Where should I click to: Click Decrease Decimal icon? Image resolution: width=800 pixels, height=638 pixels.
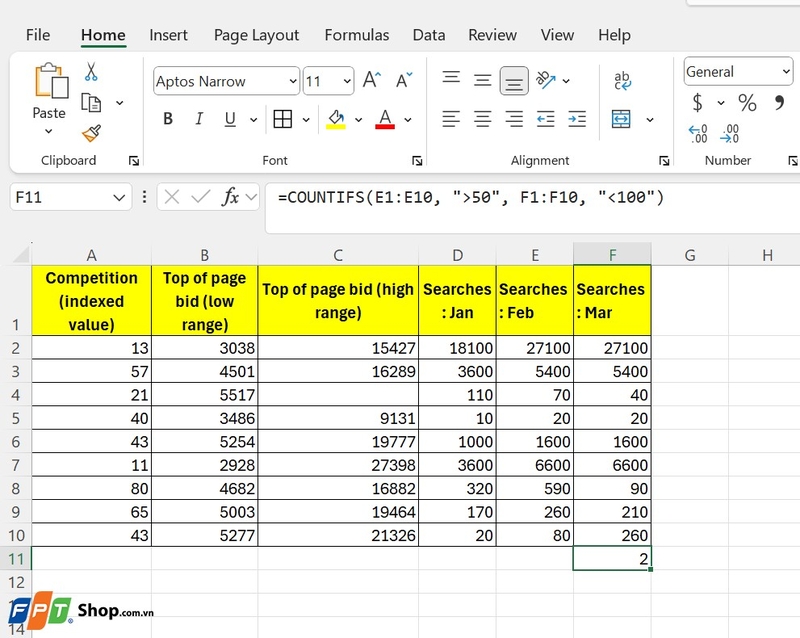[730, 134]
